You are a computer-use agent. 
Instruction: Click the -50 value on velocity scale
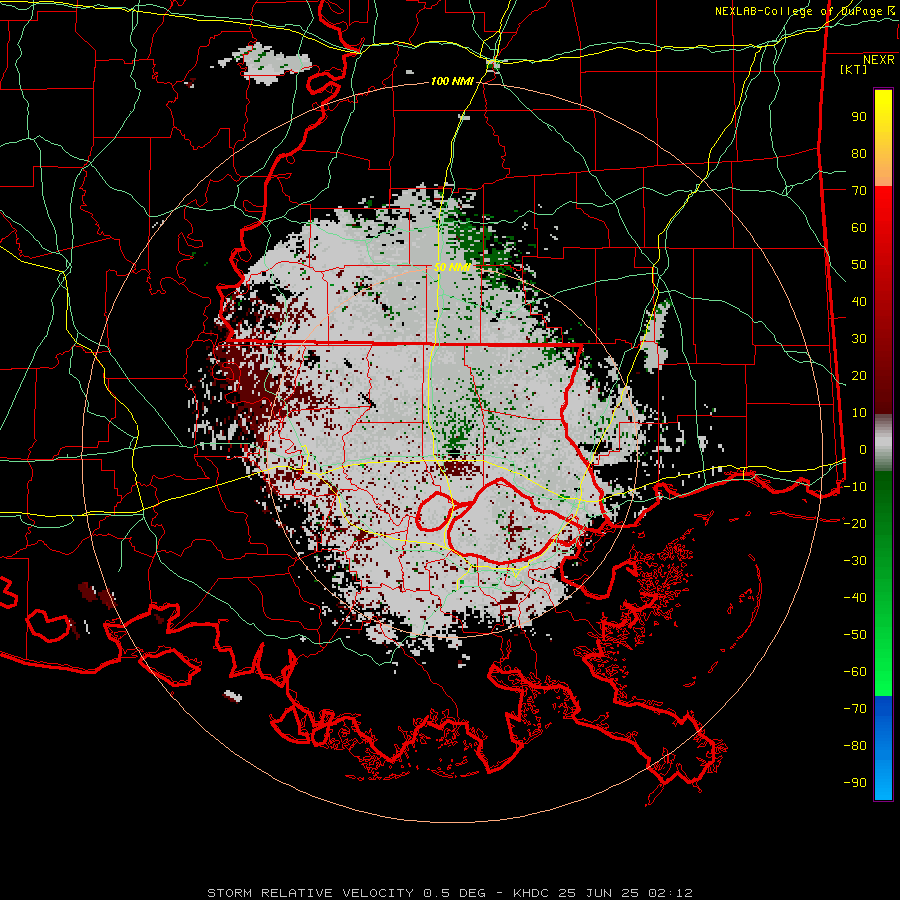(x=855, y=634)
